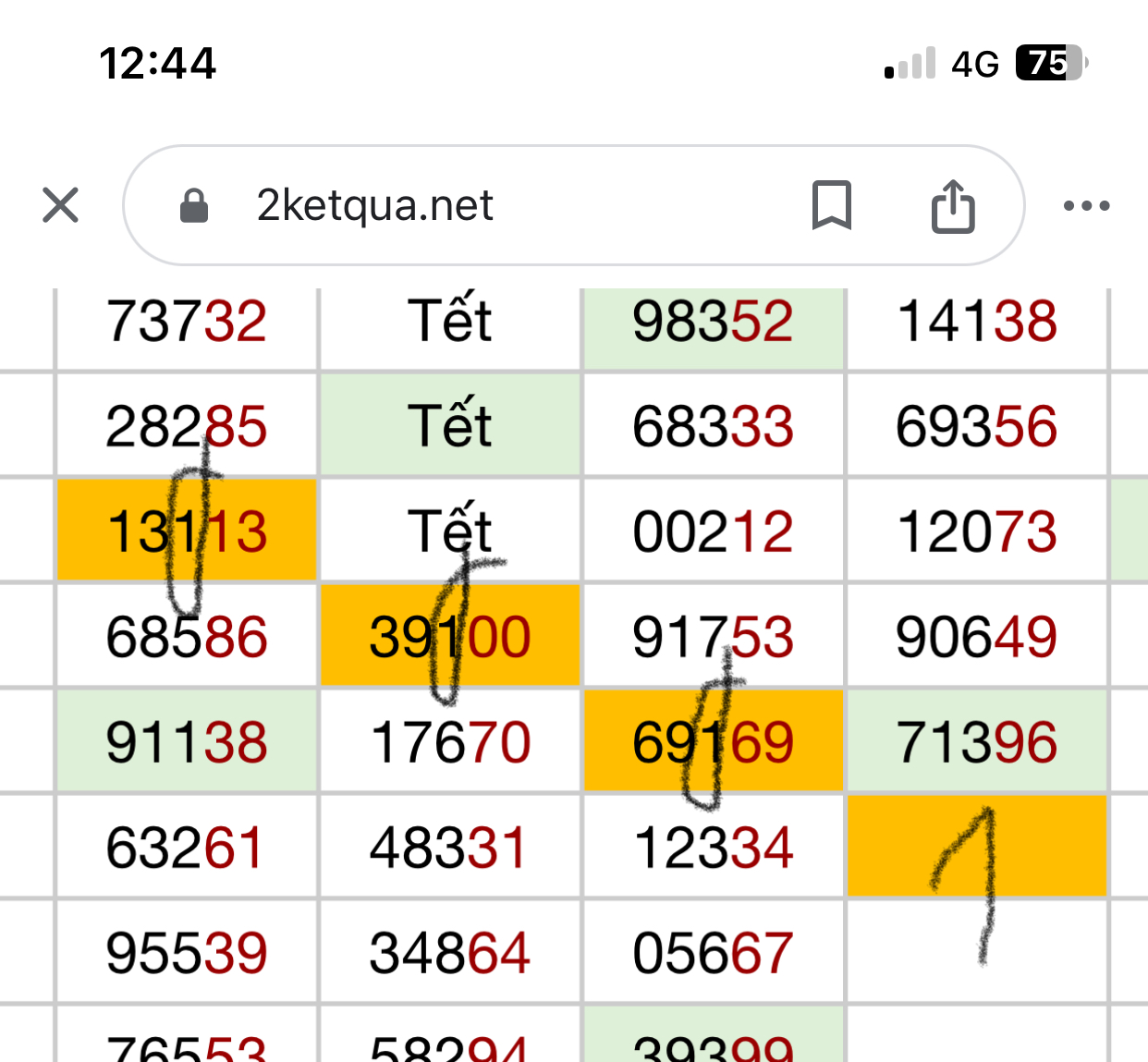Tap the 12:44 clock in status bar
1148x1062 pixels.
[157, 64]
